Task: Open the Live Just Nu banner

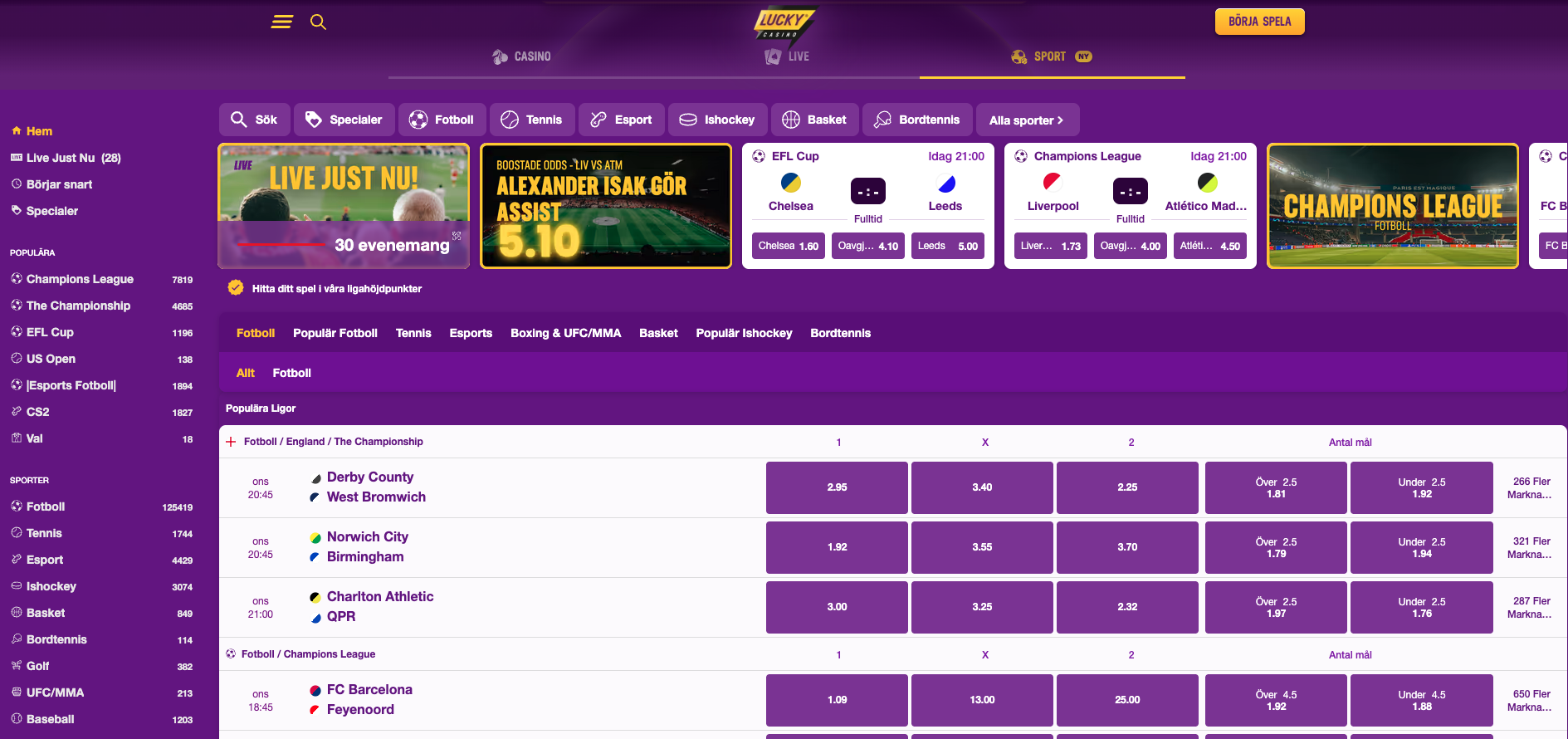Action: pos(344,206)
